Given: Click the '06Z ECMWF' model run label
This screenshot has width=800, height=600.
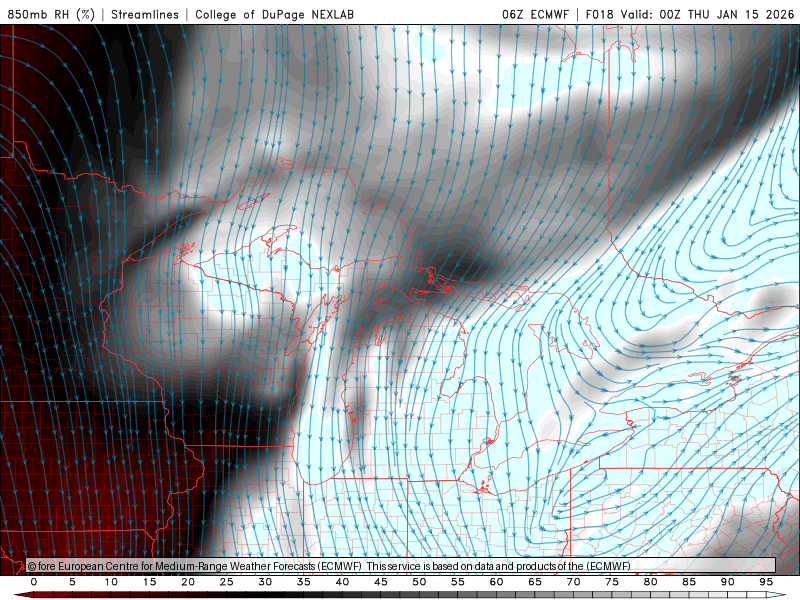Looking at the screenshot, I should 535,14.
